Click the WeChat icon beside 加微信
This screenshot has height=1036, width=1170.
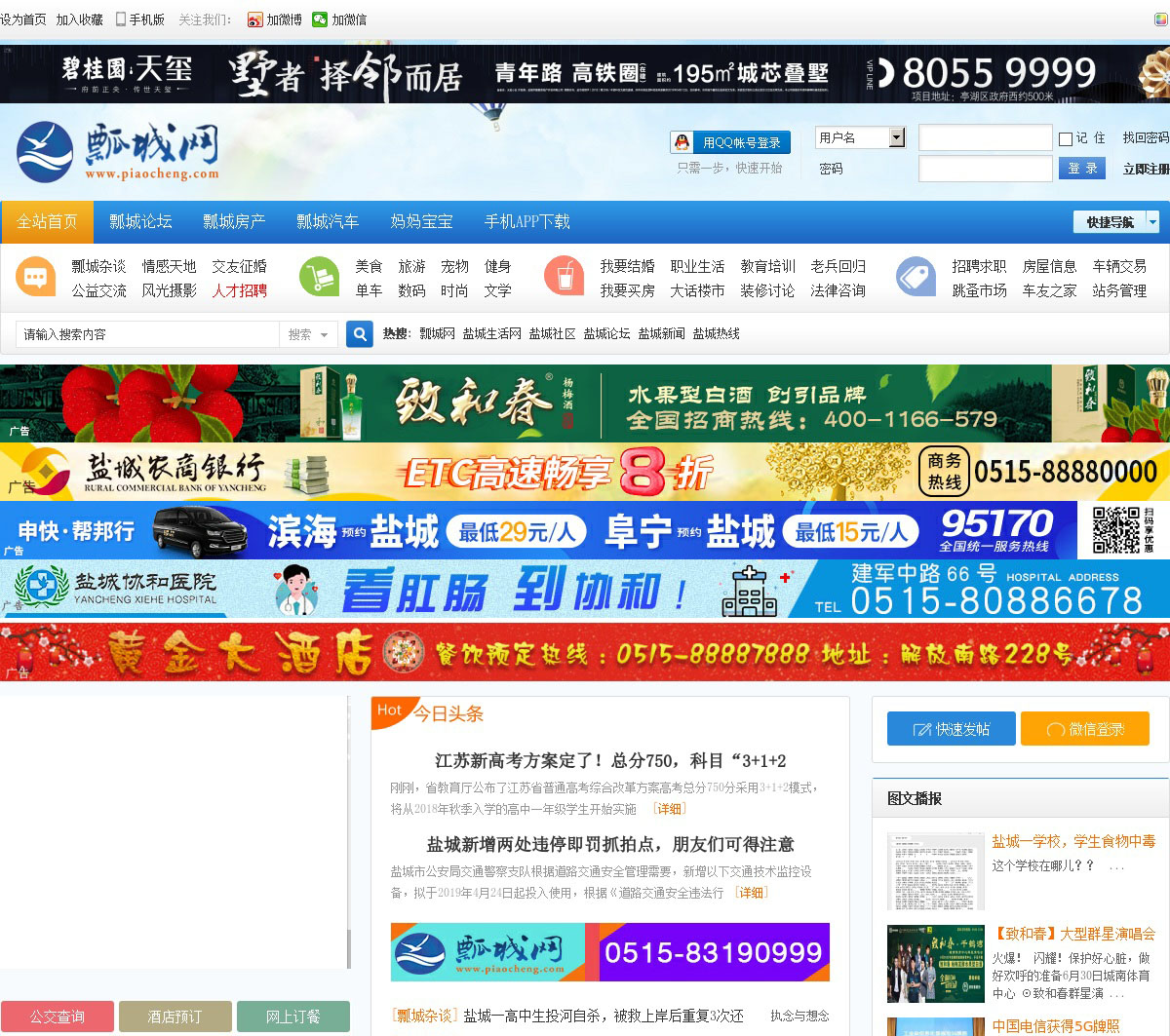click(320, 19)
